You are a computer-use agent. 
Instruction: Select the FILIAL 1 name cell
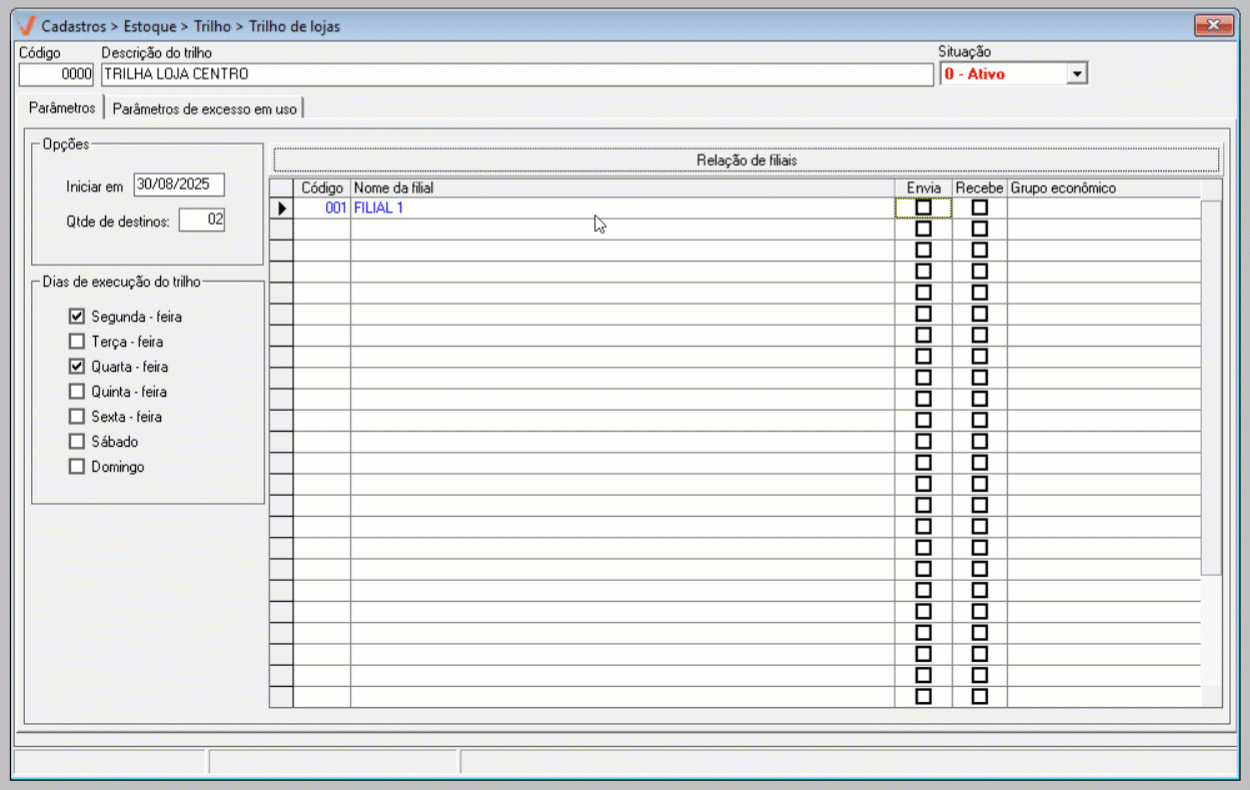622,208
